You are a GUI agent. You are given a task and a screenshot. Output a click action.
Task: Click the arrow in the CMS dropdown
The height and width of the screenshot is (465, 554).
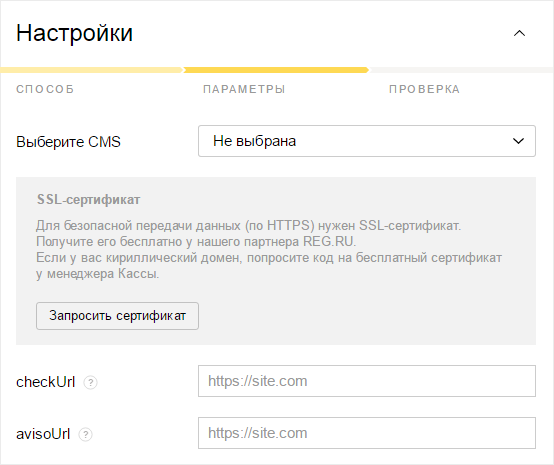(518, 141)
